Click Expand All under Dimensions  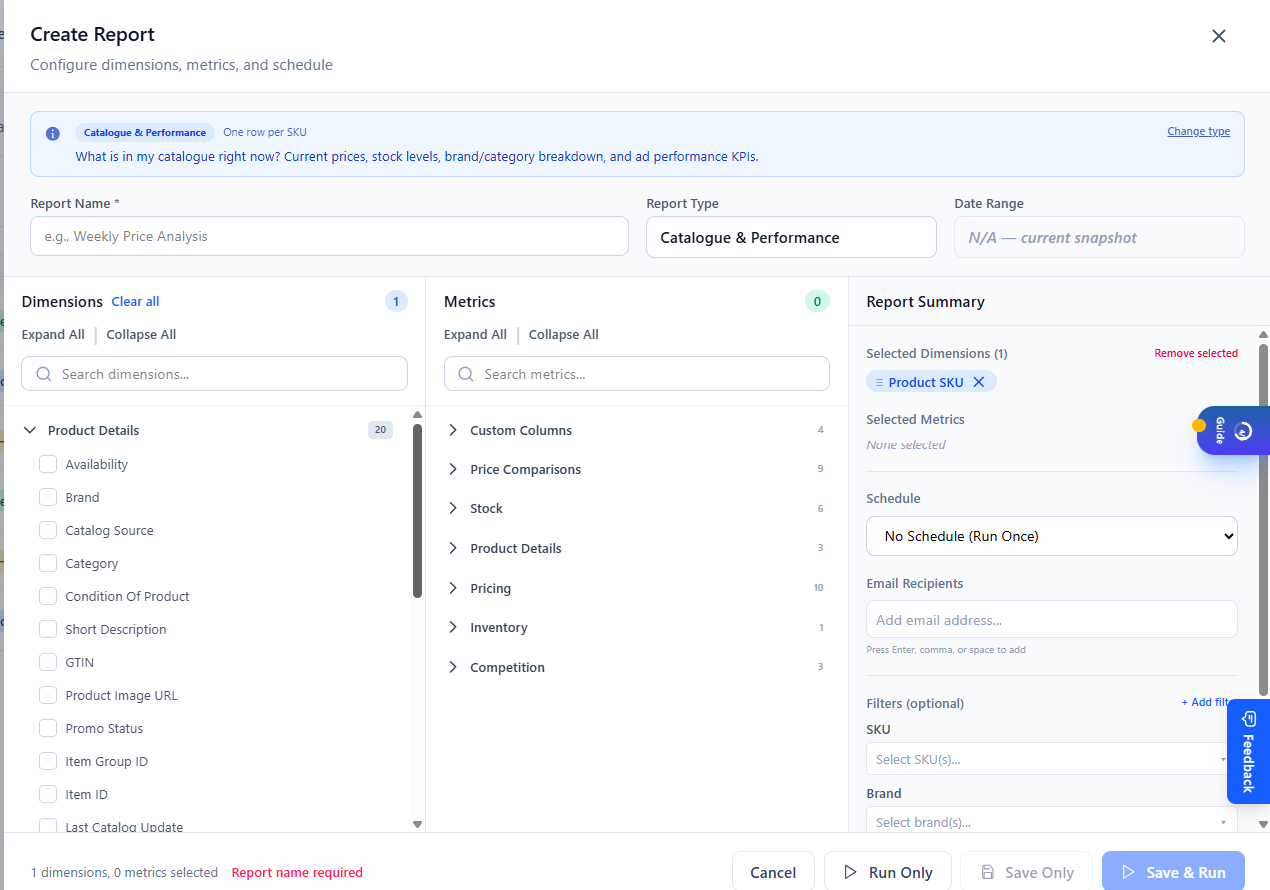(x=53, y=334)
